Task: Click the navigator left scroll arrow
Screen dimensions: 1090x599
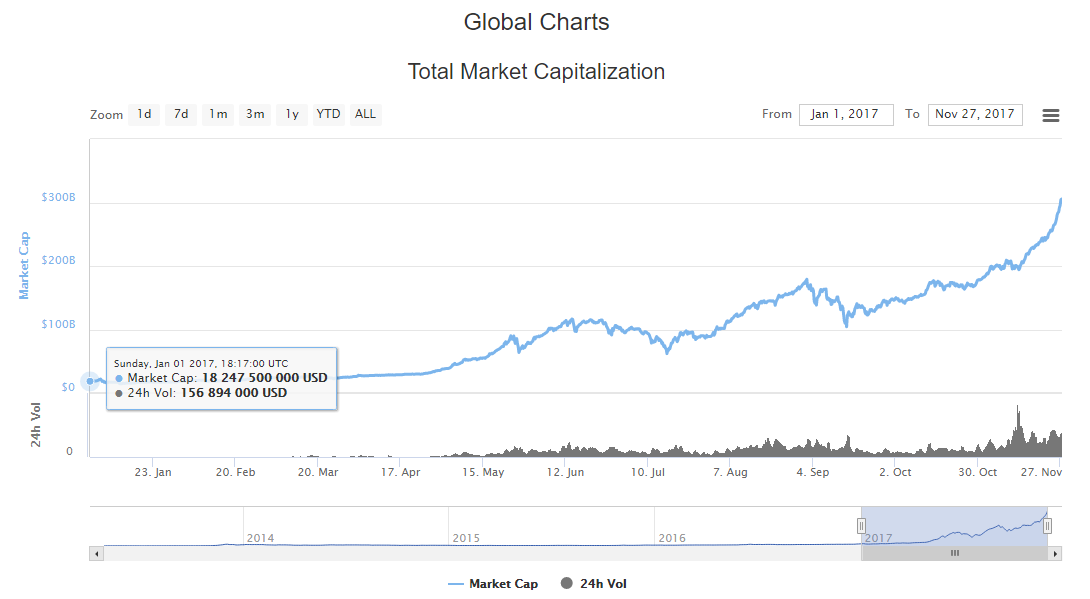Action: click(x=96, y=553)
